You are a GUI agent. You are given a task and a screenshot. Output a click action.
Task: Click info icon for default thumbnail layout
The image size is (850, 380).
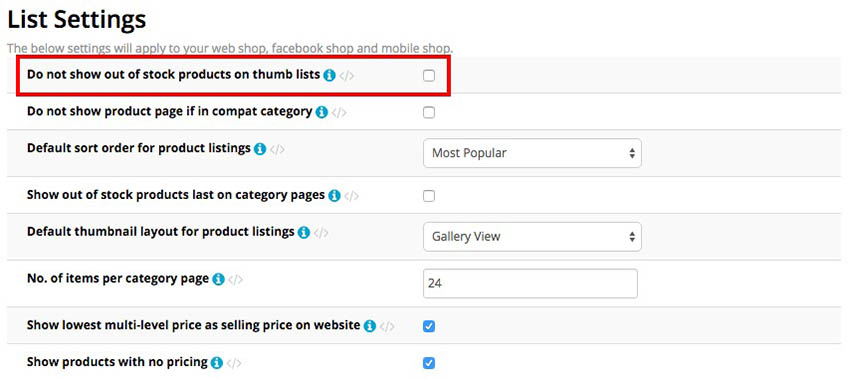[304, 233]
